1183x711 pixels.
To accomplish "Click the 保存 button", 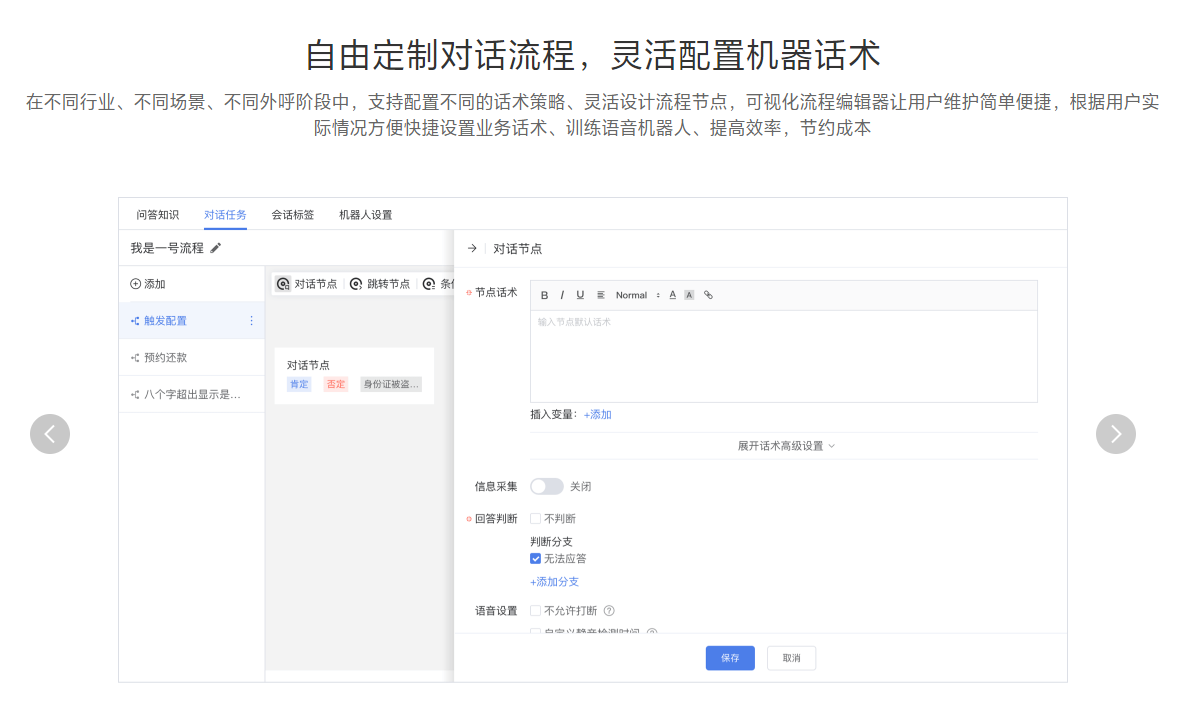I will click(729, 658).
